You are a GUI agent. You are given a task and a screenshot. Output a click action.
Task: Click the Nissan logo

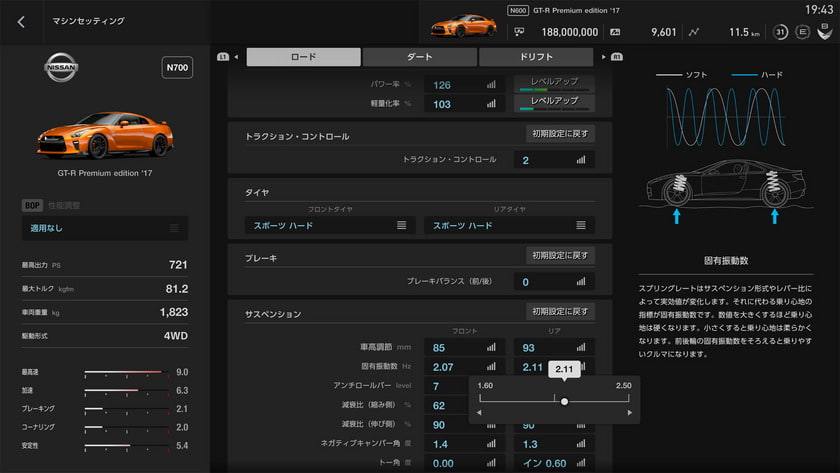pos(61,67)
